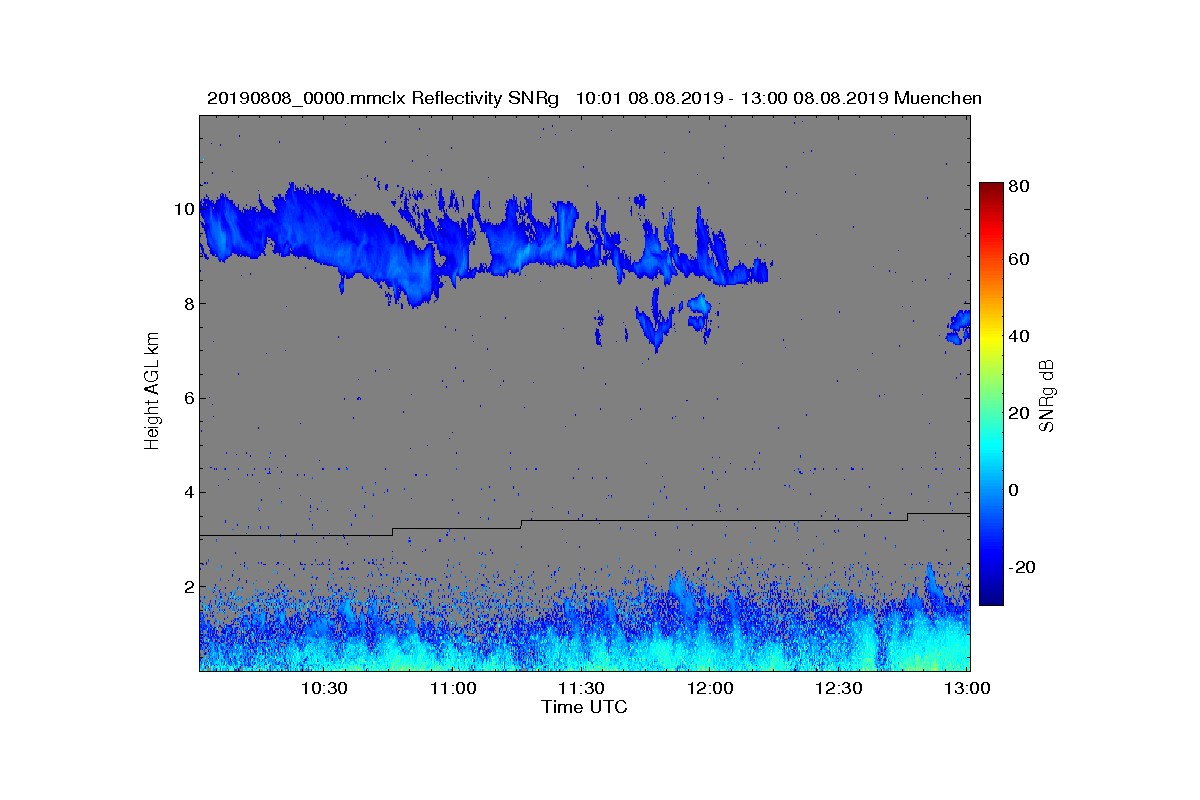1200x800 pixels.
Task: Click the height tick label '2'
Action: [188, 587]
